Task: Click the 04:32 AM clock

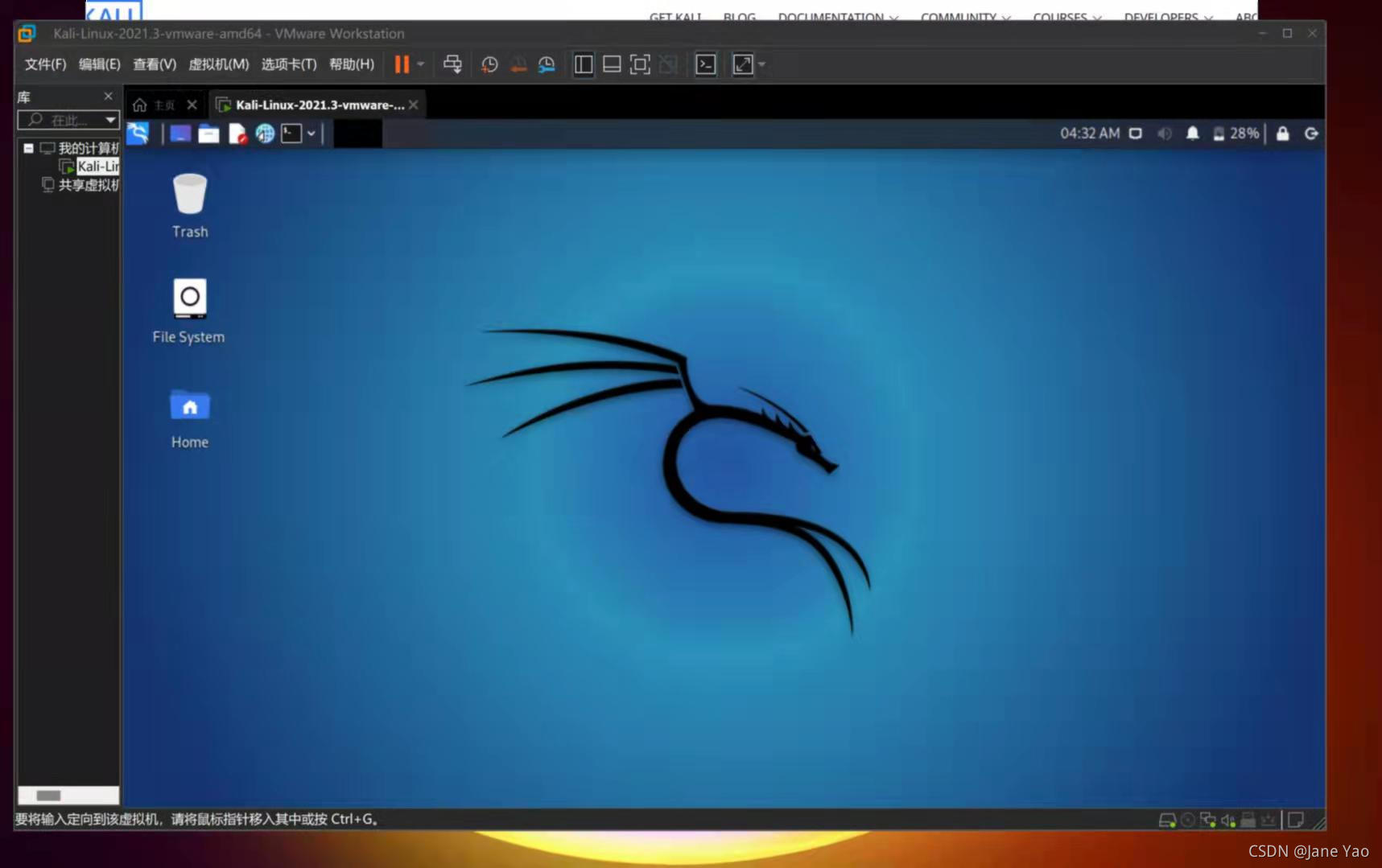Action: pyautogui.click(x=1090, y=134)
